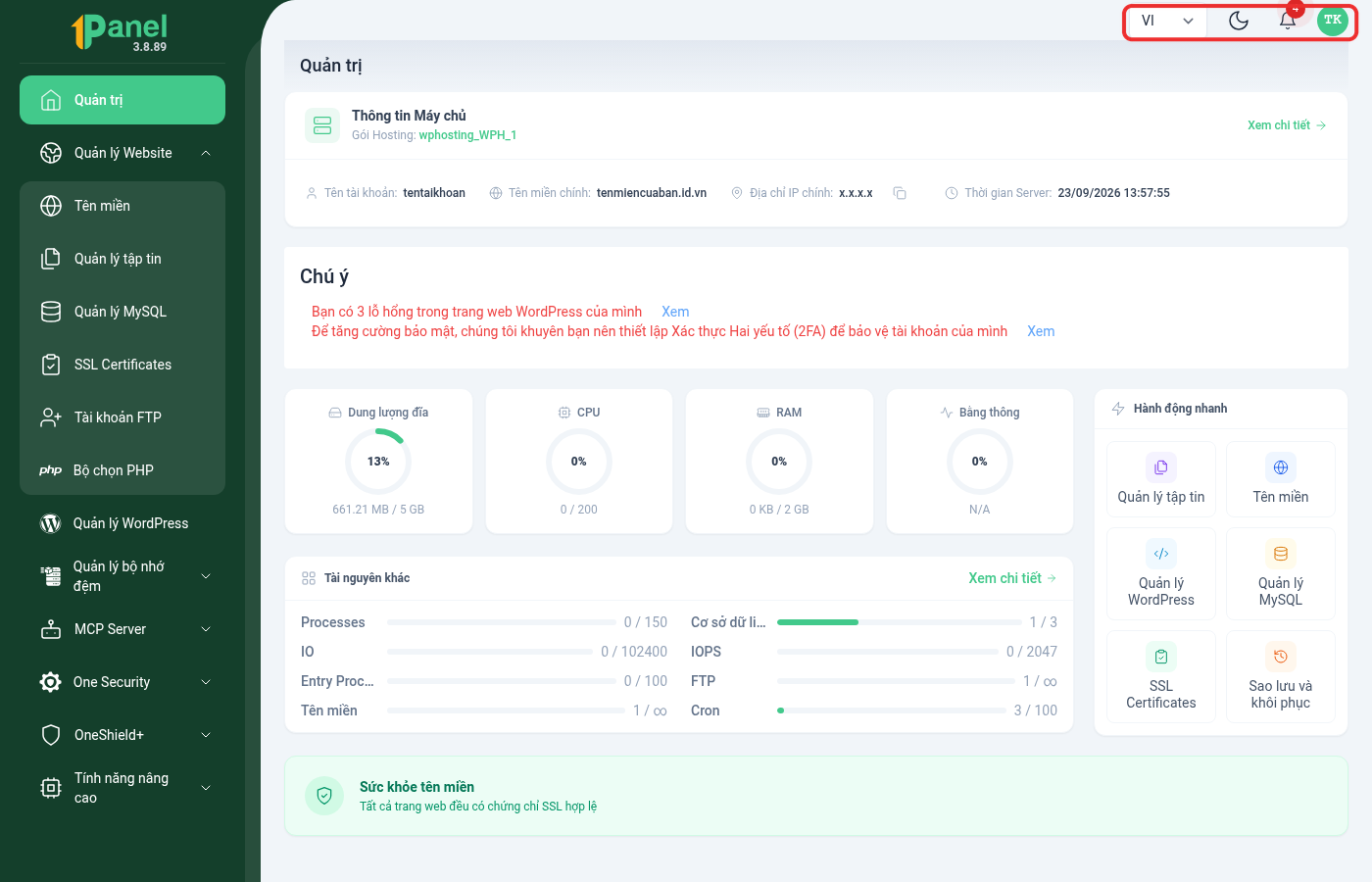Click the SSL Certificates quick action
Screen dimensions: 1372x882
[1161, 676]
